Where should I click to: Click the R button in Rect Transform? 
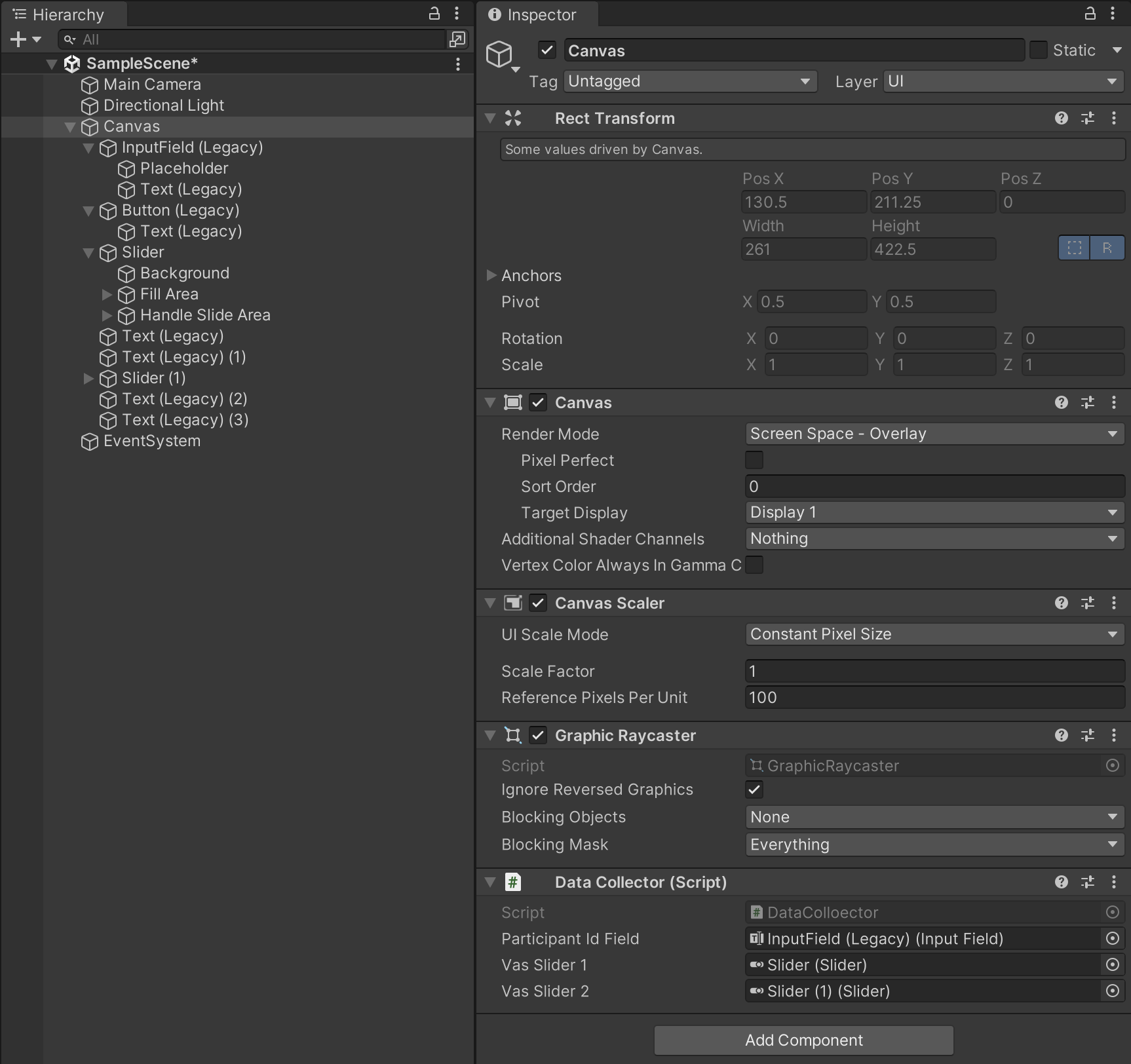click(x=1108, y=248)
